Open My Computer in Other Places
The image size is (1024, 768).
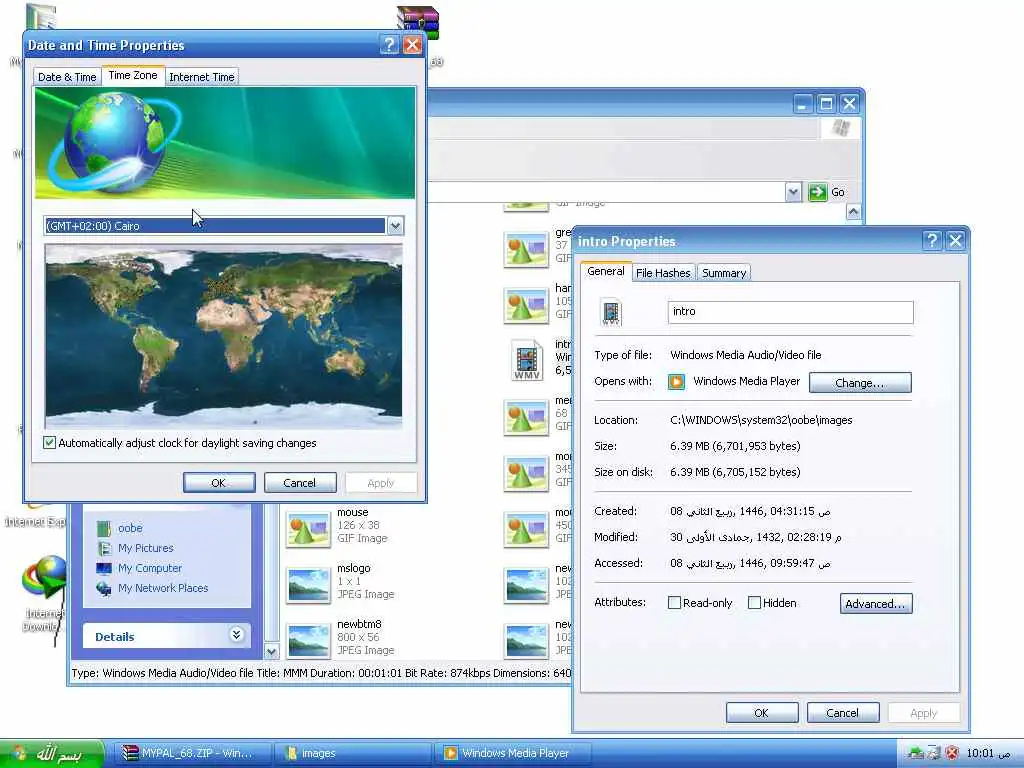click(150, 568)
